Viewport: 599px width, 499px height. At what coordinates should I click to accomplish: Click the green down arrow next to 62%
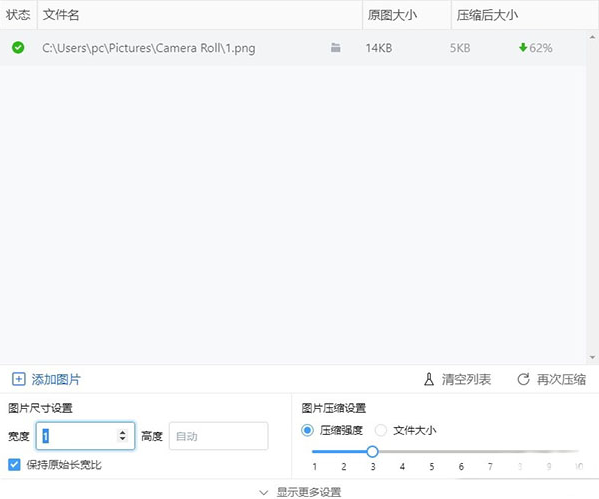(x=523, y=48)
